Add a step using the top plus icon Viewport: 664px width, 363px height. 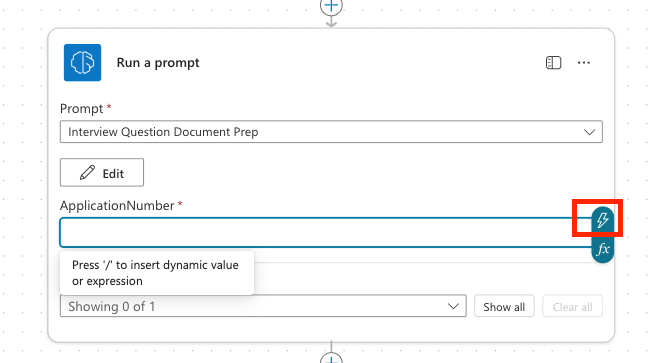[331, 6]
